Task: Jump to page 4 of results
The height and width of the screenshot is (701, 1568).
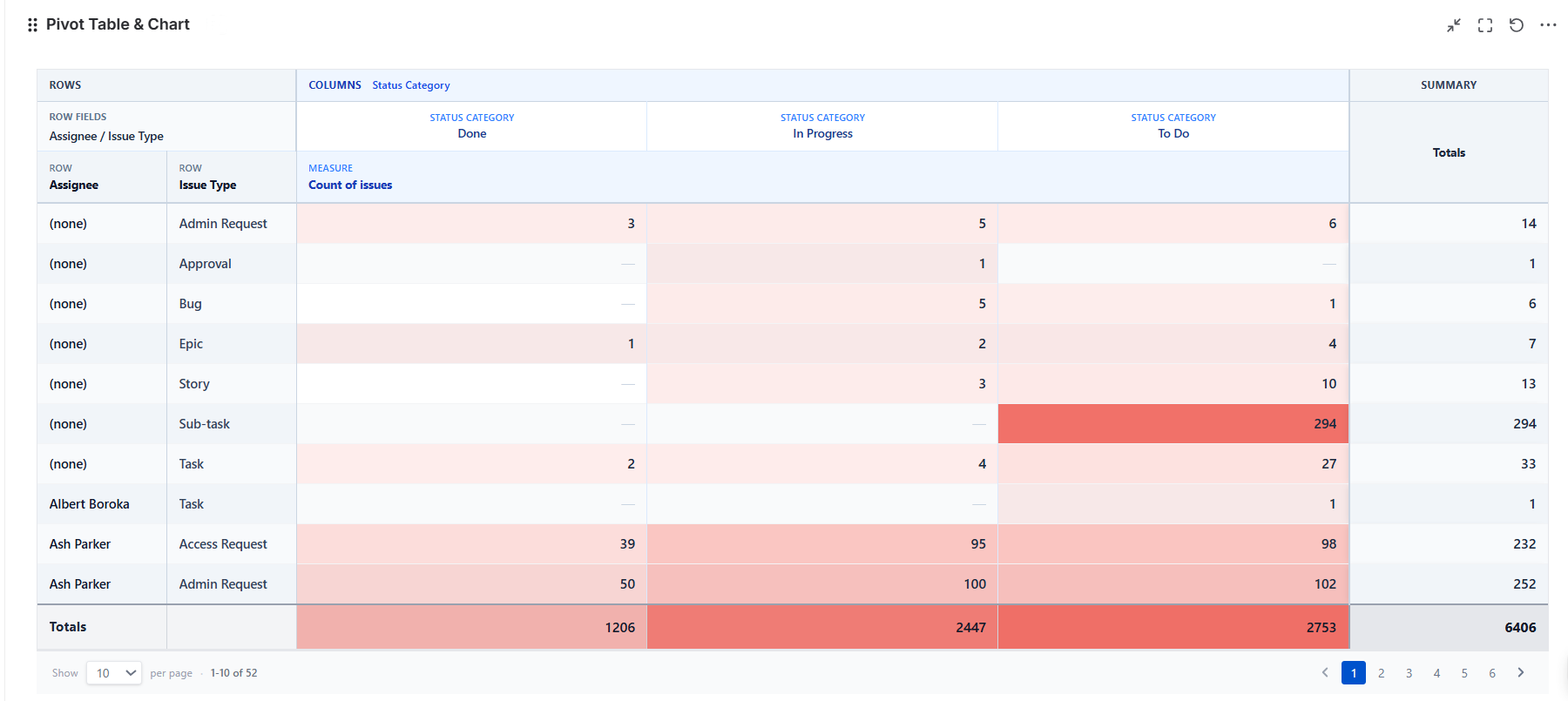Action: (x=1437, y=673)
